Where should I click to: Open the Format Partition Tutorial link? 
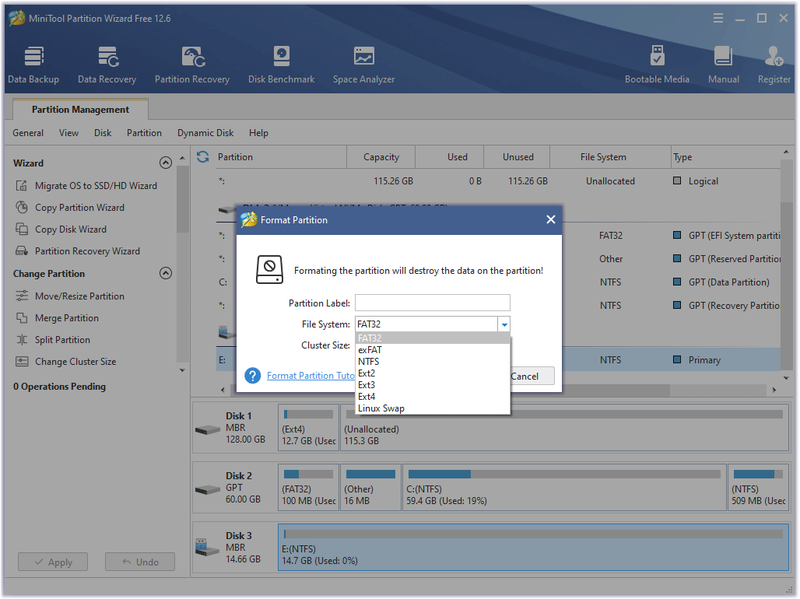point(311,376)
